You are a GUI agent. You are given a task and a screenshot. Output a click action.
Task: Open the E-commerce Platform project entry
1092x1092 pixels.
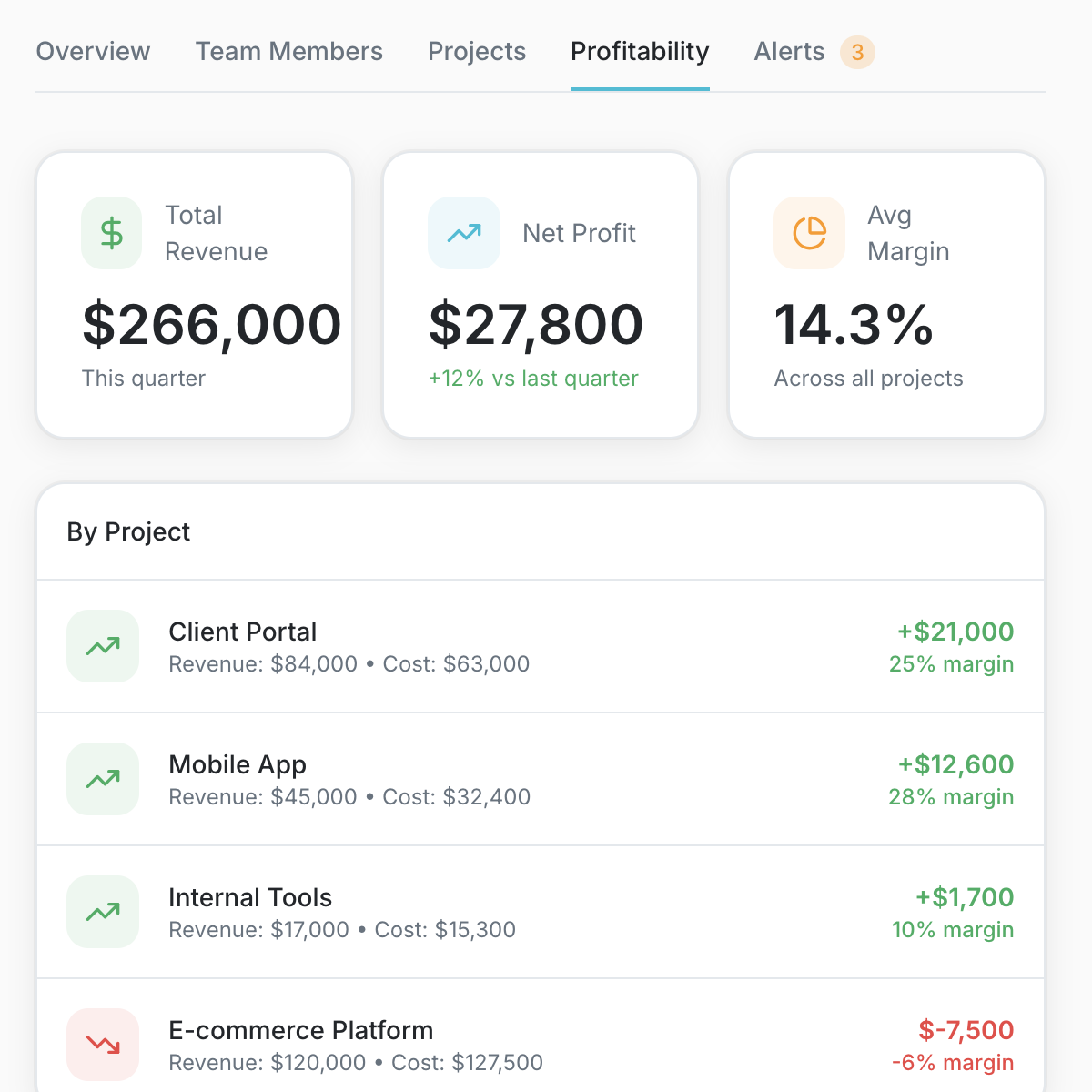click(x=541, y=1045)
